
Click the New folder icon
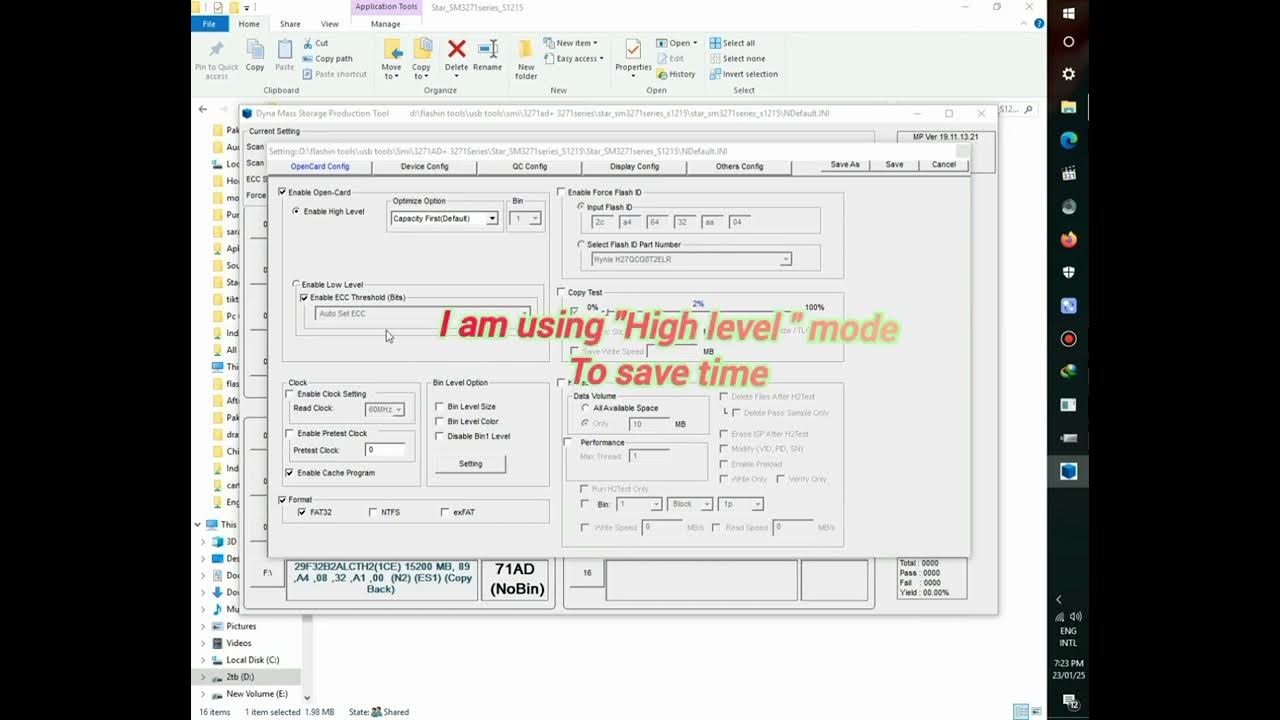point(526,50)
